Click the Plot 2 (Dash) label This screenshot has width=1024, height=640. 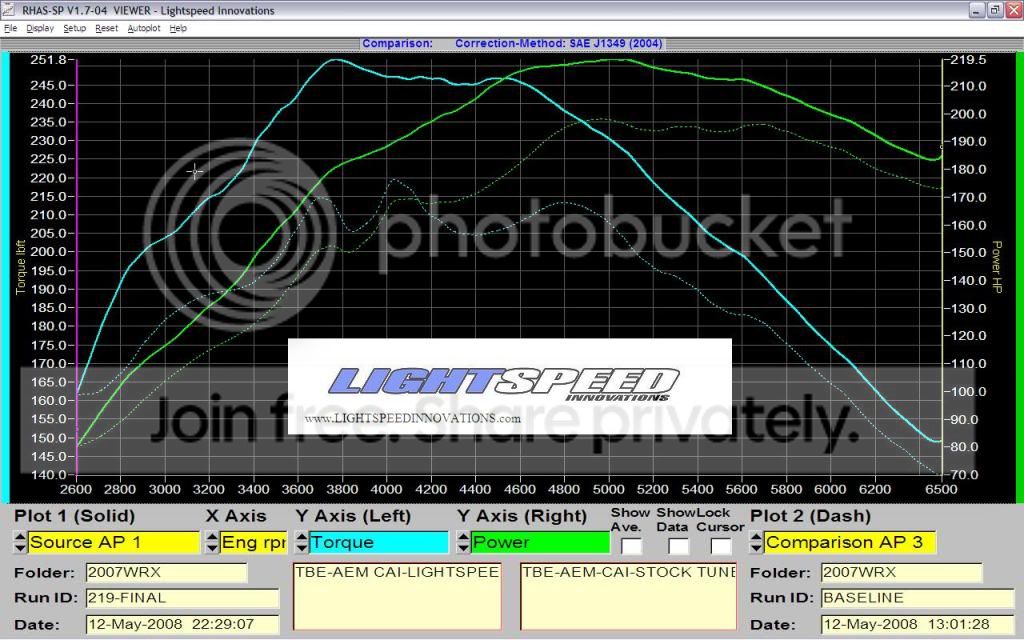pos(810,516)
